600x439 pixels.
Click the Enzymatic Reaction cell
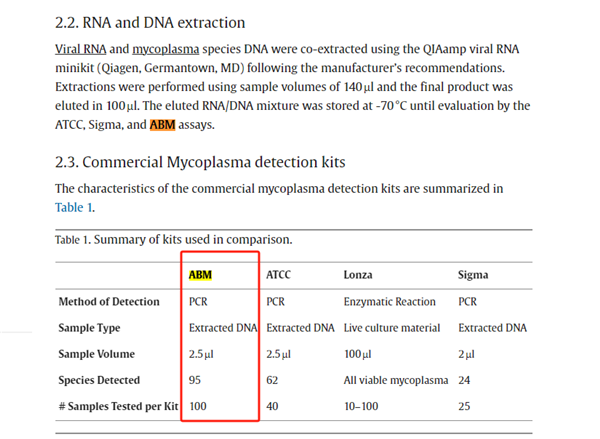click(390, 301)
